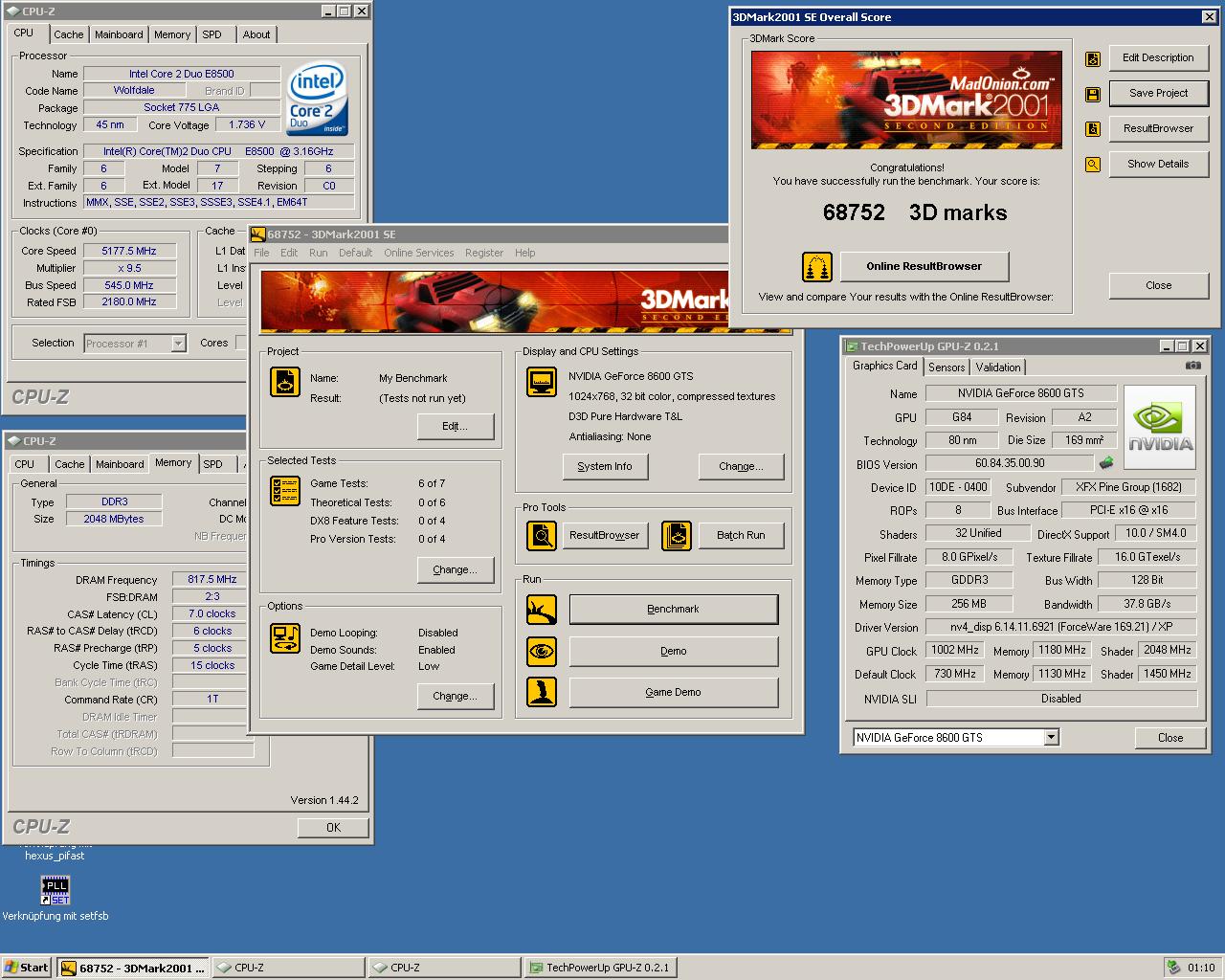Click the BIOS Version 60.84.35.00.90 field

pos(1010,463)
